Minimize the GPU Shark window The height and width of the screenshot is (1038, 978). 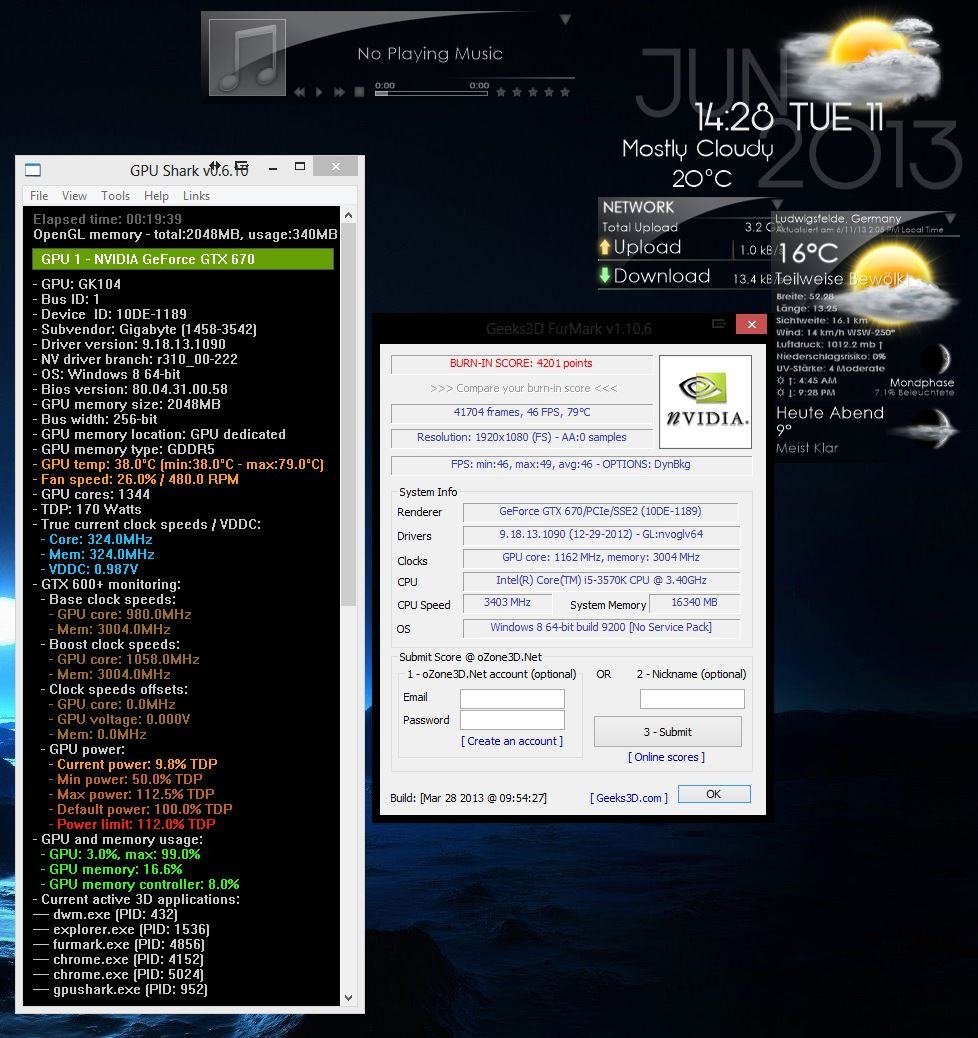point(273,168)
